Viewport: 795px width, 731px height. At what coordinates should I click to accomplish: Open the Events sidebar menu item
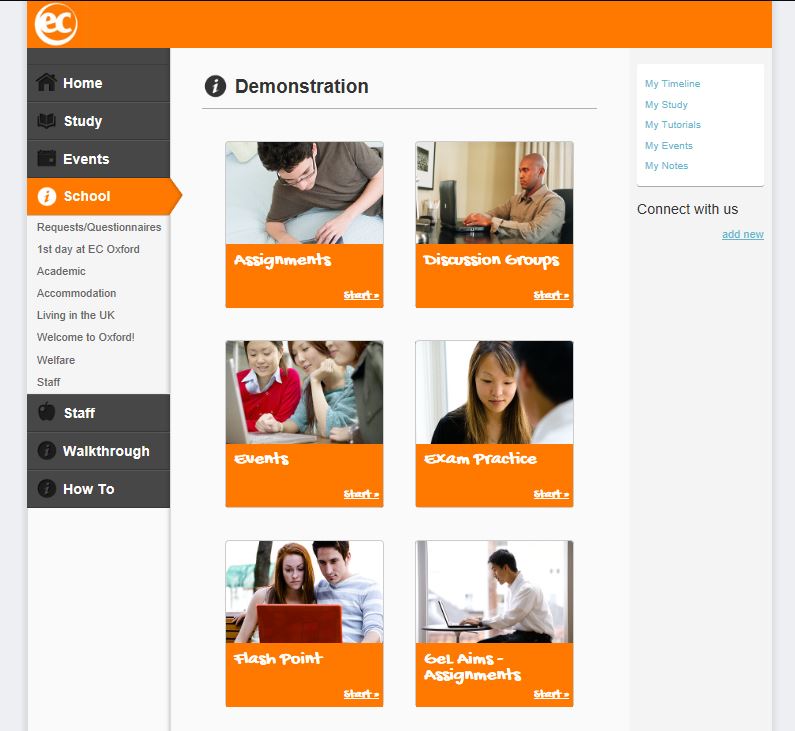click(99, 159)
